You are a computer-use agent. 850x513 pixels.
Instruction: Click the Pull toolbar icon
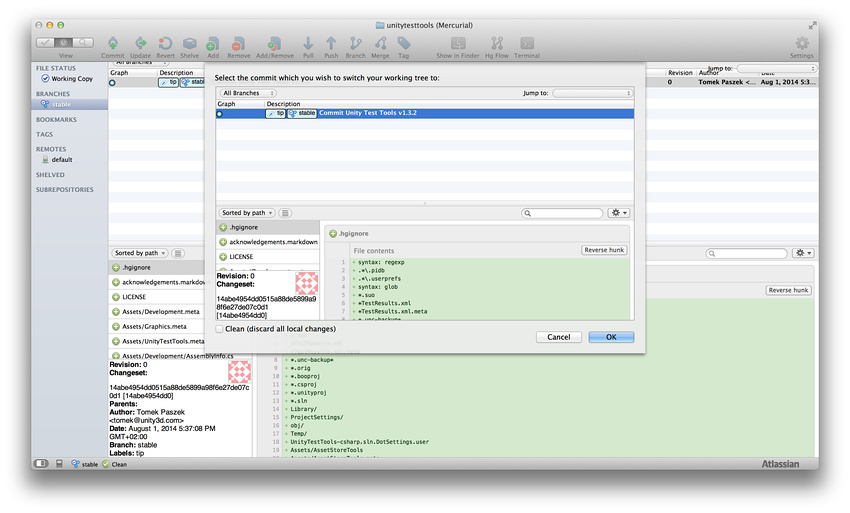pos(307,44)
